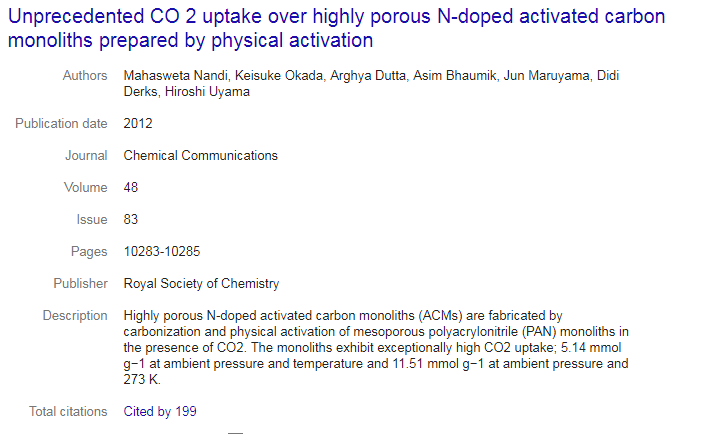Click the 'Total citations' label
The height and width of the screenshot is (434, 706).
[68, 411]
